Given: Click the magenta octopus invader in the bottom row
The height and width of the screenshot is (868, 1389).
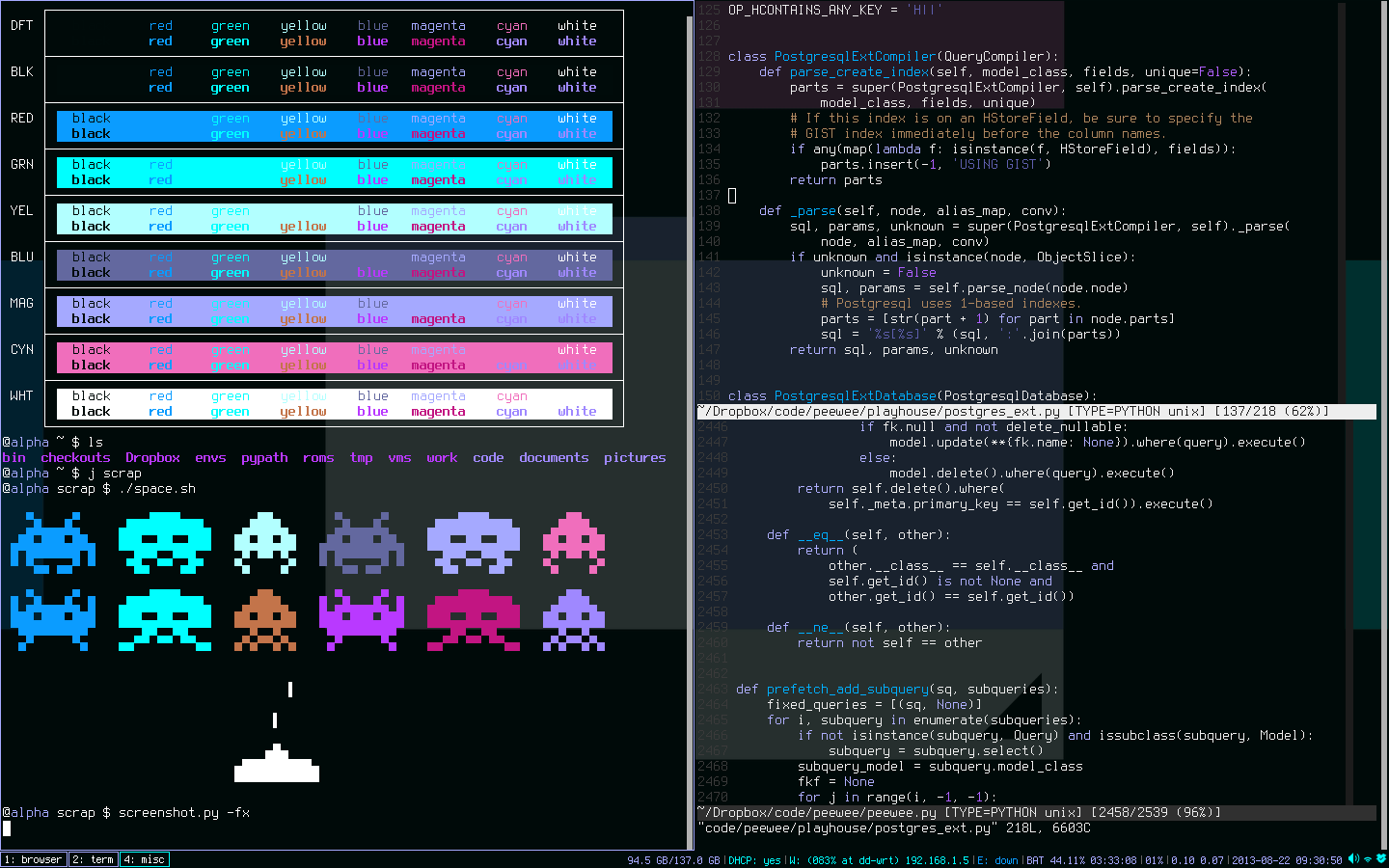Looking at the screenshot, I should 474,620.
